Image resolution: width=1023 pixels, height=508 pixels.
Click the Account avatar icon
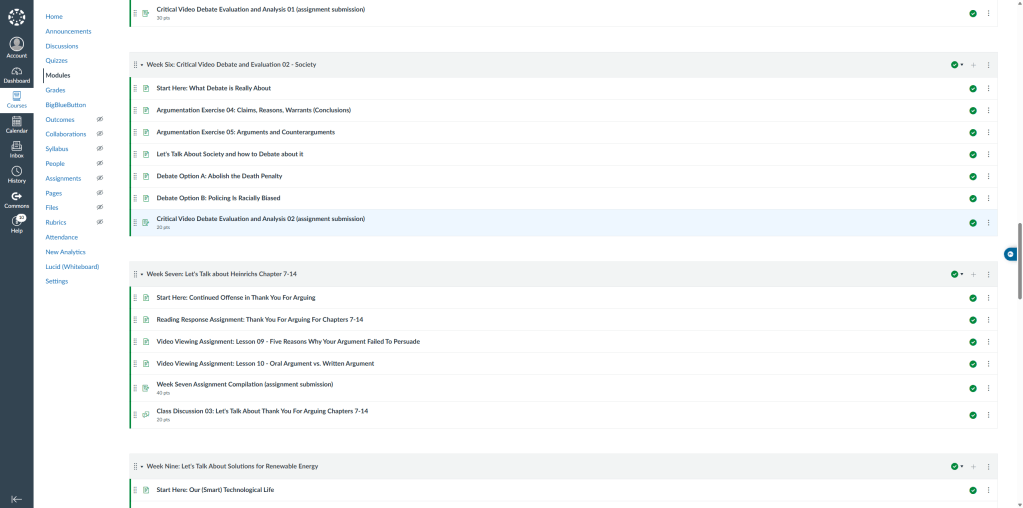(16, 46)
